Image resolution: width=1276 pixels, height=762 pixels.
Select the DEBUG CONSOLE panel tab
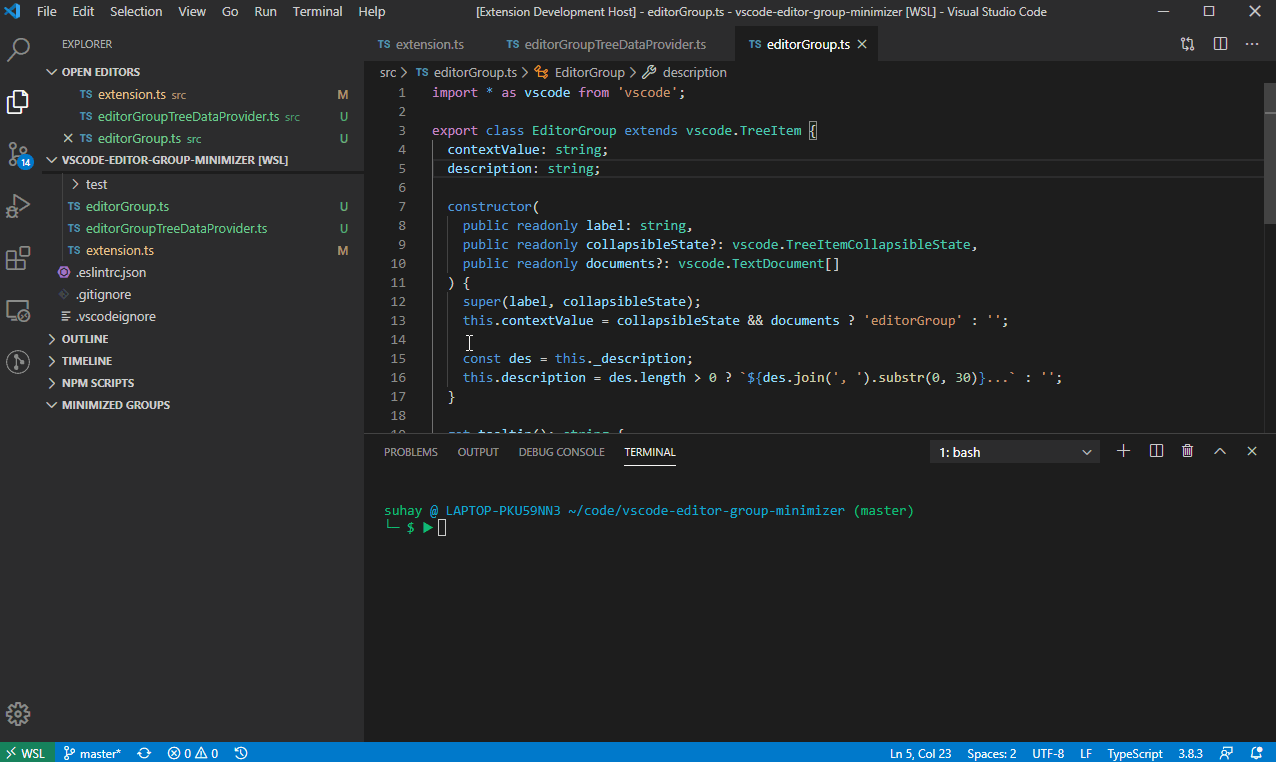click(561, 451)
